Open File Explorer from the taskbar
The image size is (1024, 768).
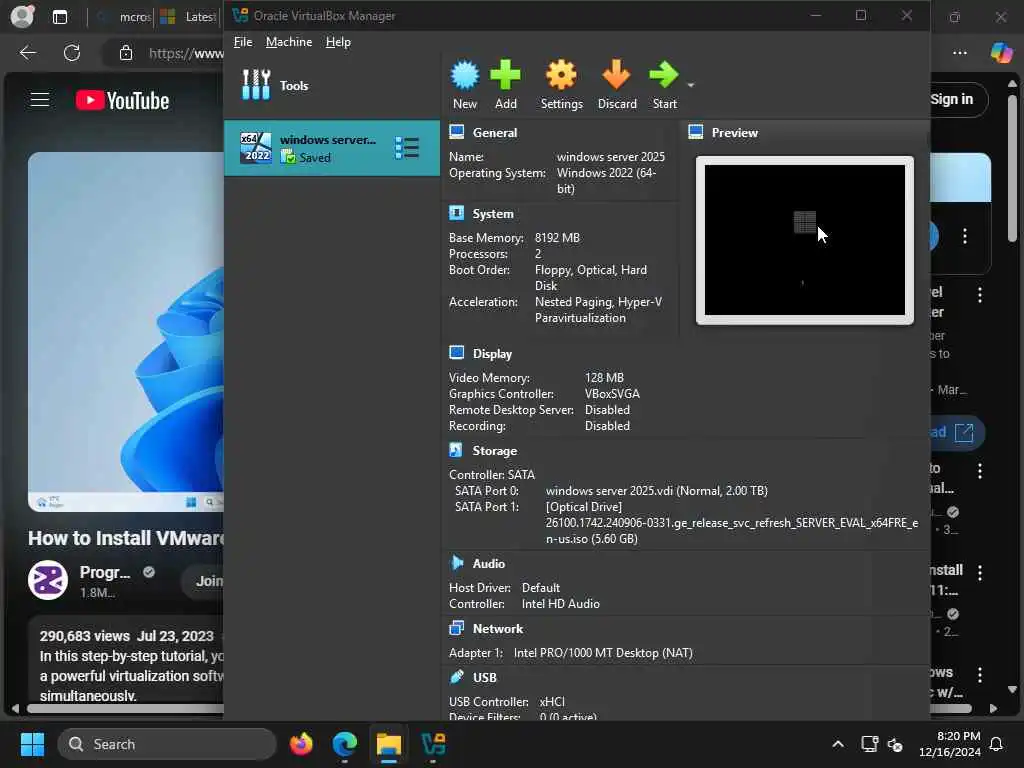tap(389, 744)
